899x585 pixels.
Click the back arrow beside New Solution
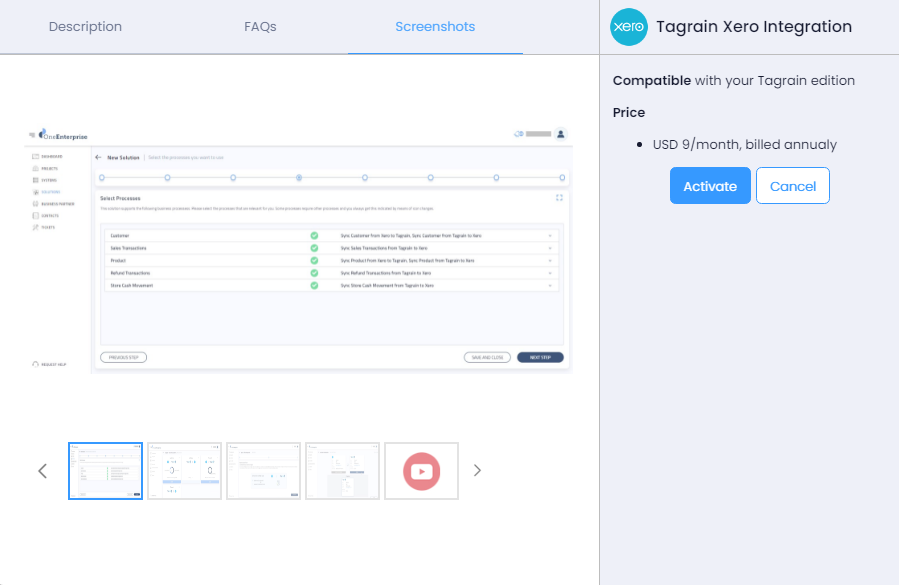[x=98, y=157]
